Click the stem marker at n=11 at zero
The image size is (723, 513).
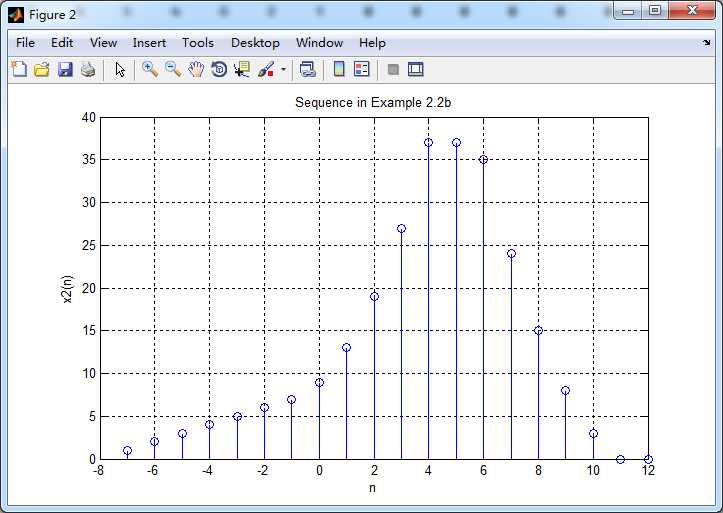click(x=620, y=459)
